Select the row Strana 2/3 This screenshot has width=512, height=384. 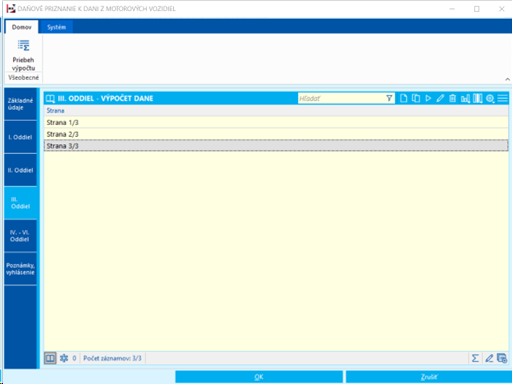coord(276,134)
